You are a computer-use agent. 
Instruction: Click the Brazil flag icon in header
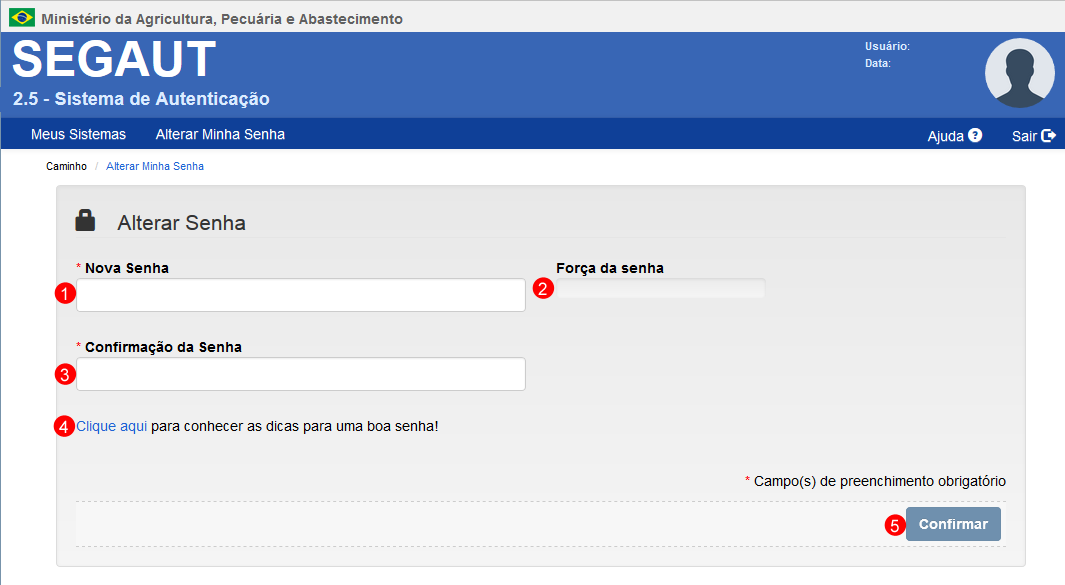[x=22, y=18]
